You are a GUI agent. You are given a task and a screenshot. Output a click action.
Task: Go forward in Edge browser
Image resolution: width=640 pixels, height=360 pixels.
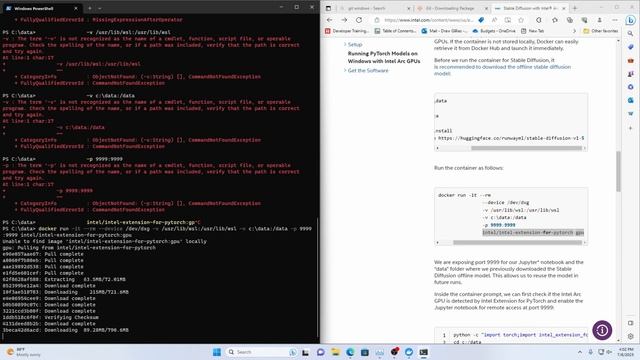coord(344,20)
